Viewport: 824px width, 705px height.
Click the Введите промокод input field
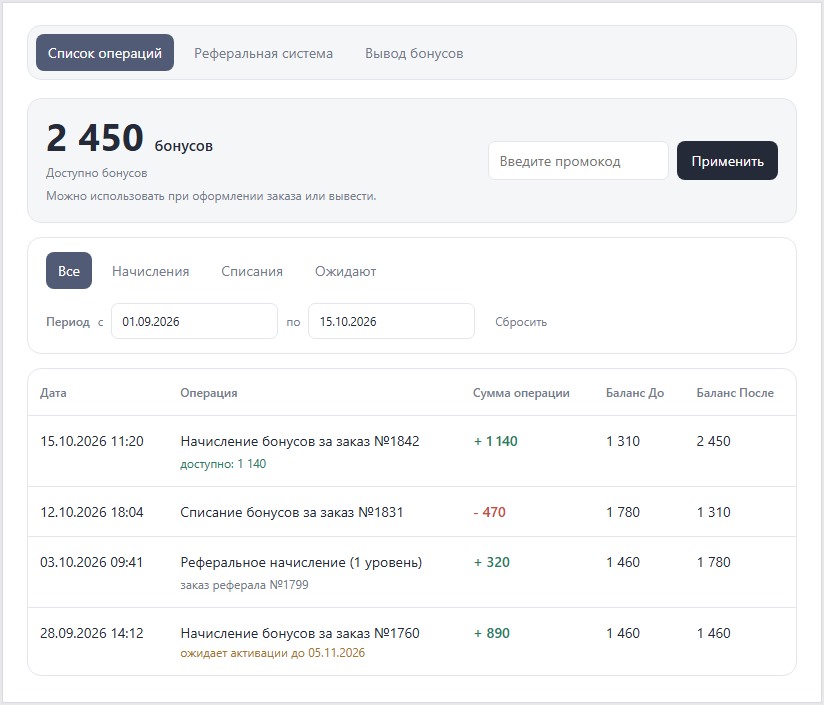[578, 161]
